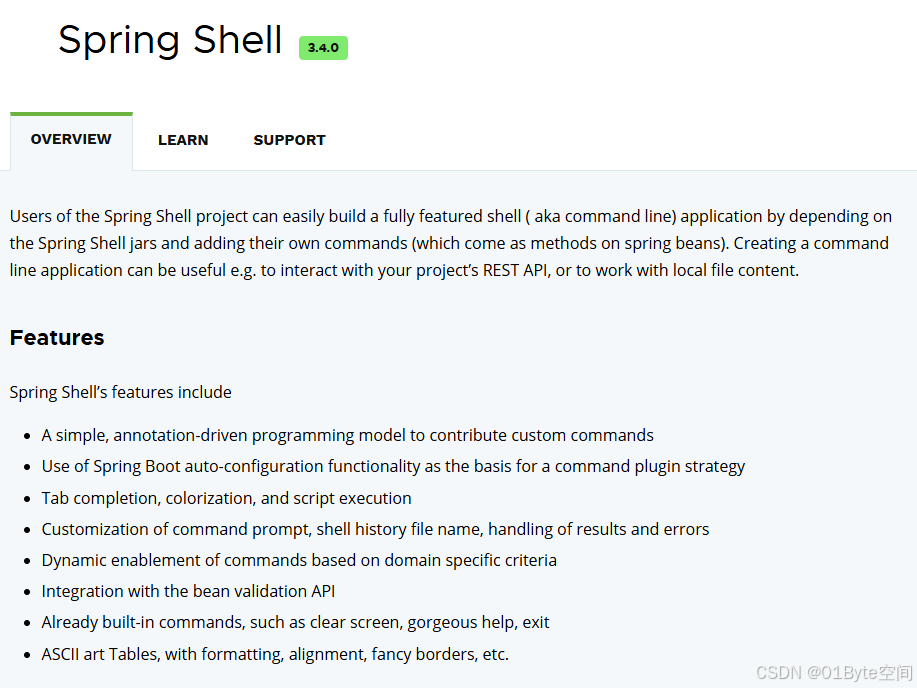Select the Spring Boot auto-configuration bullet point
917x688 pixels.
[x=393, y=466]
